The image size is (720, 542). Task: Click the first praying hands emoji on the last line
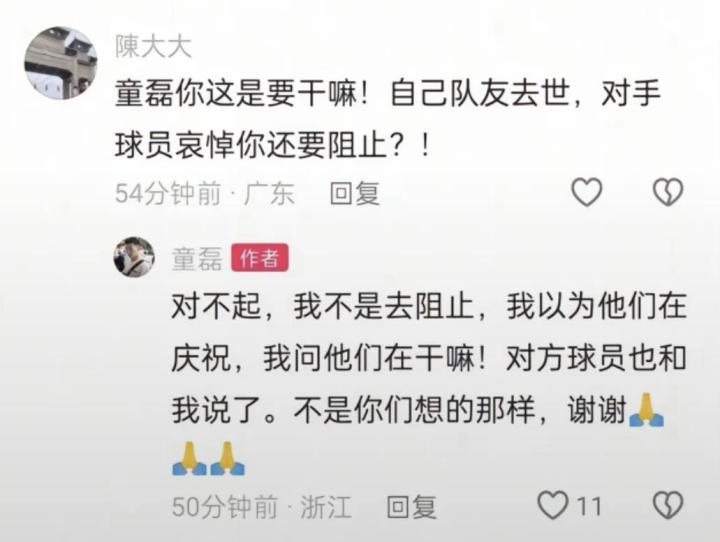pos(189,458)
